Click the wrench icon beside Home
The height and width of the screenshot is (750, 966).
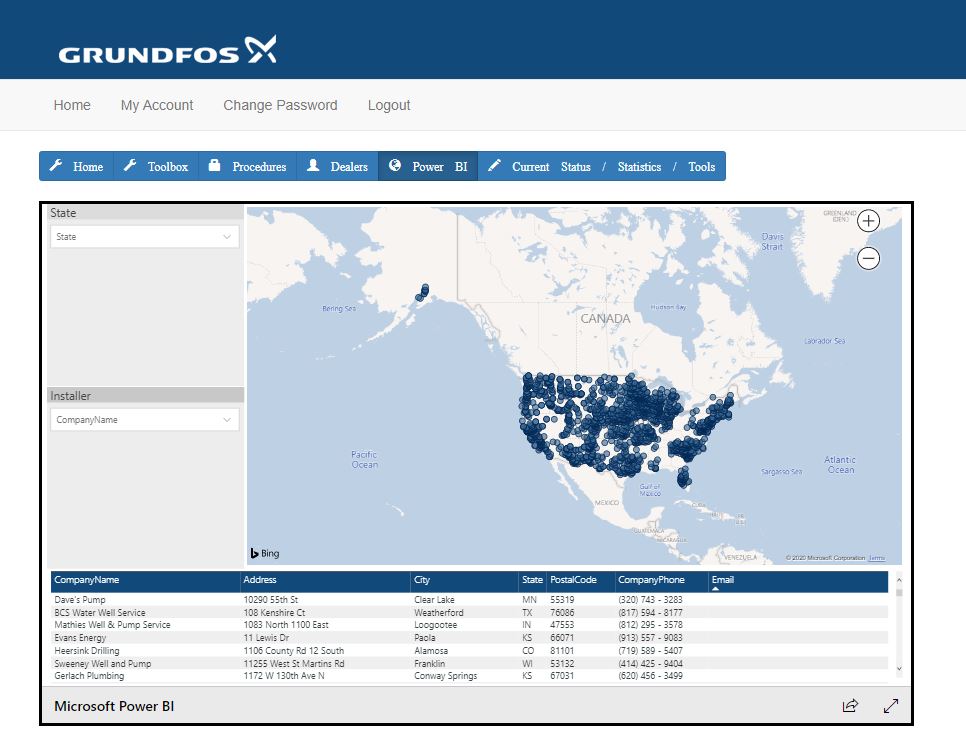tap(56, 166)
